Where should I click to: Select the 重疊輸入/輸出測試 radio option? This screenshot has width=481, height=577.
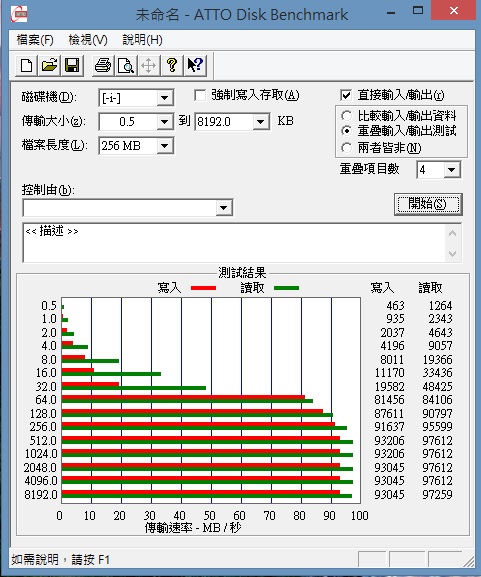[x=346, y=131]
